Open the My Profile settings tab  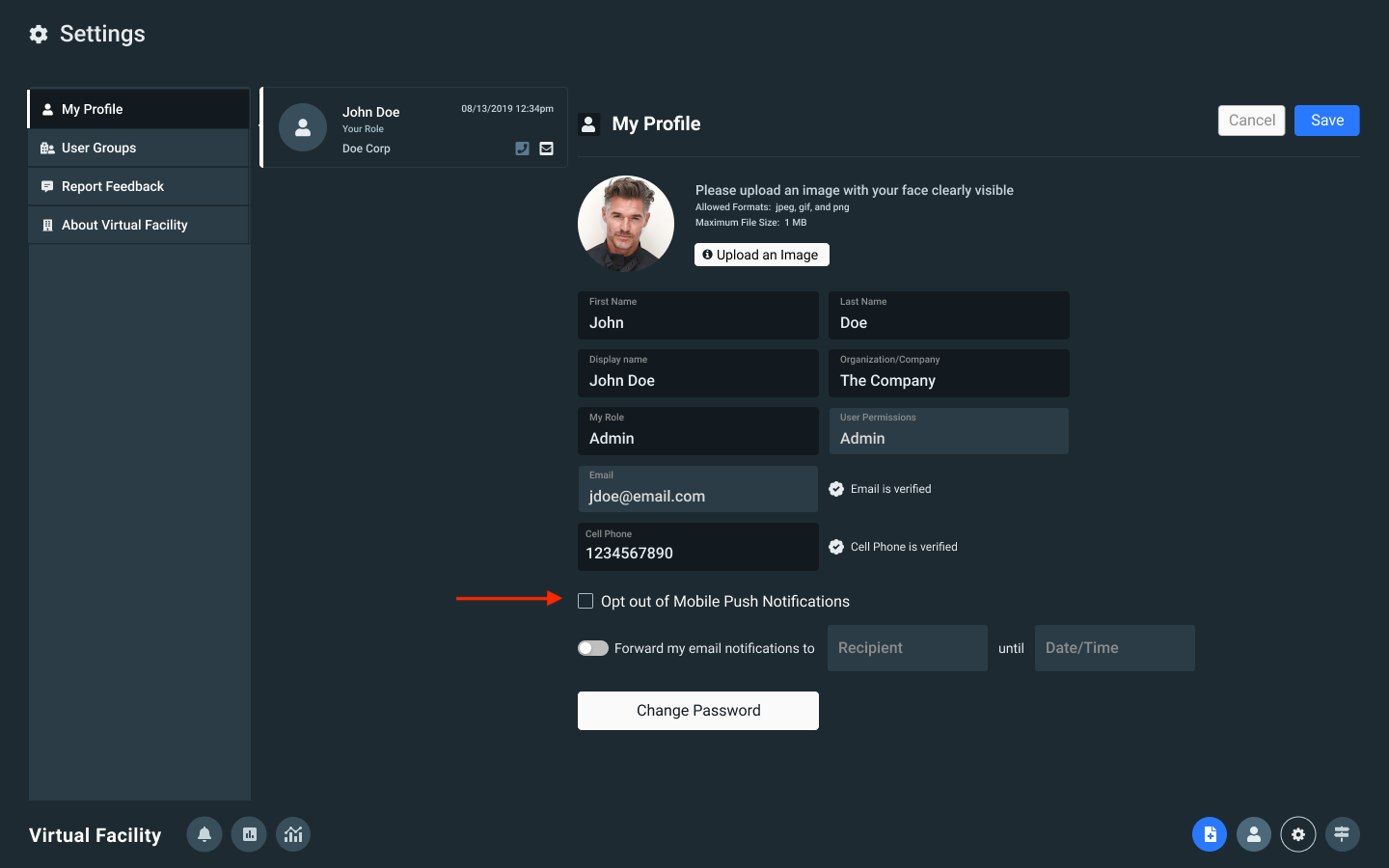point(139,109)
